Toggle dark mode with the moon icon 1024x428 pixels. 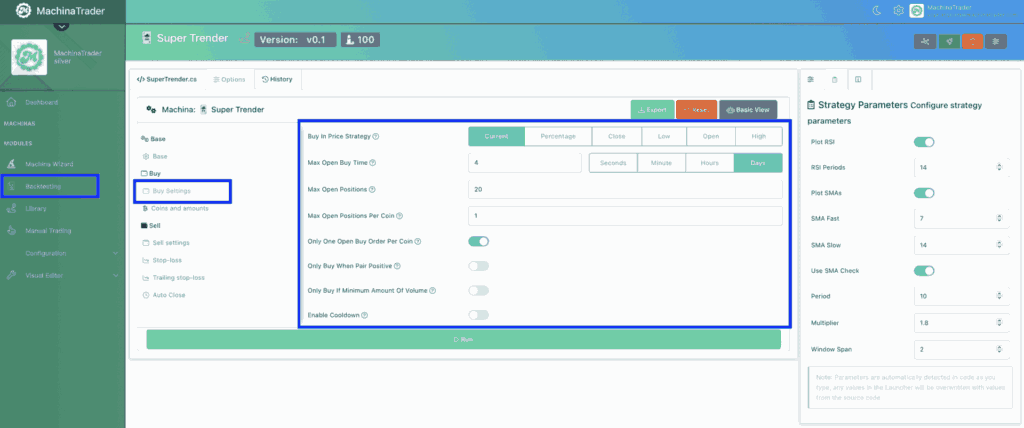(877, 10)
